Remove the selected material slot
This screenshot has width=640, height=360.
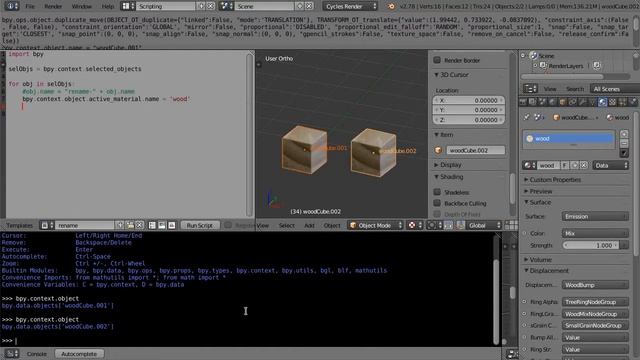pyautogui.click(x=624, y=143)
